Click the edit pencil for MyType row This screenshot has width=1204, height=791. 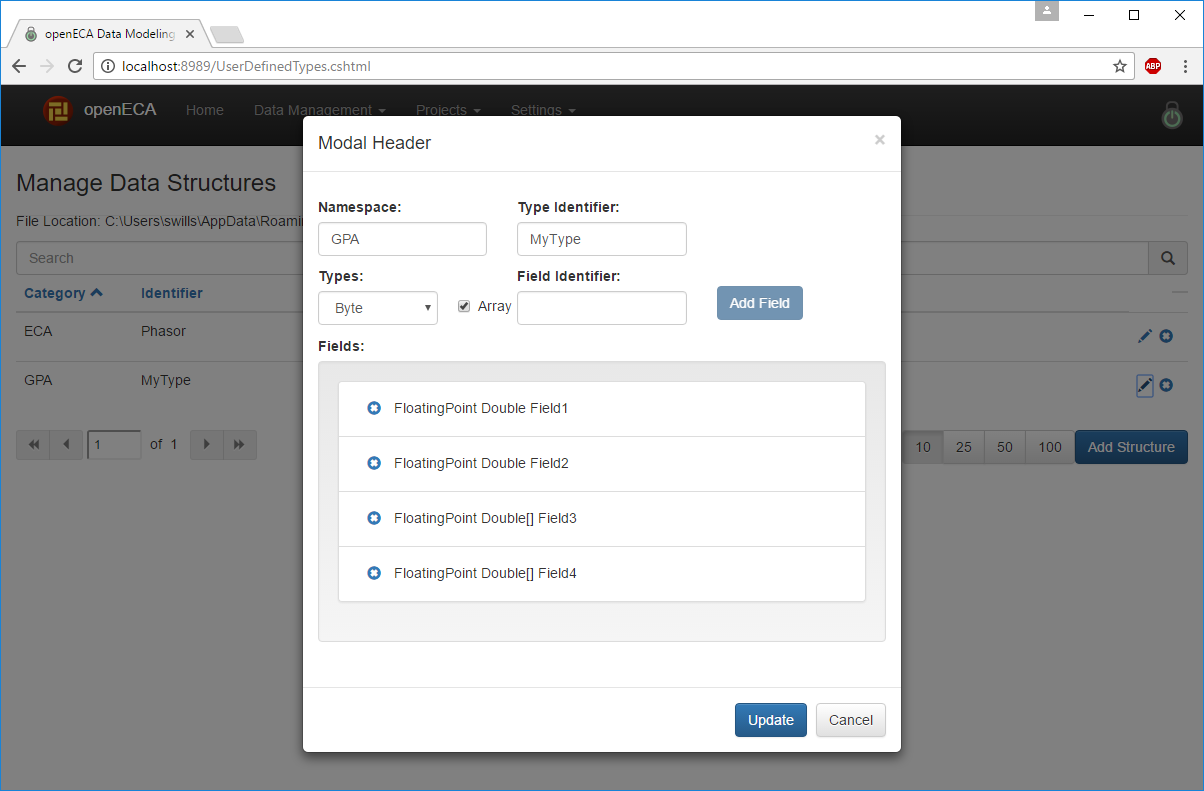pos(1145,385)
